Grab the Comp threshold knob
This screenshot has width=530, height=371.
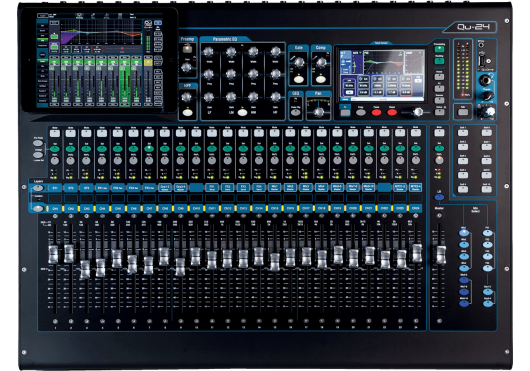[x=321, y=62]
